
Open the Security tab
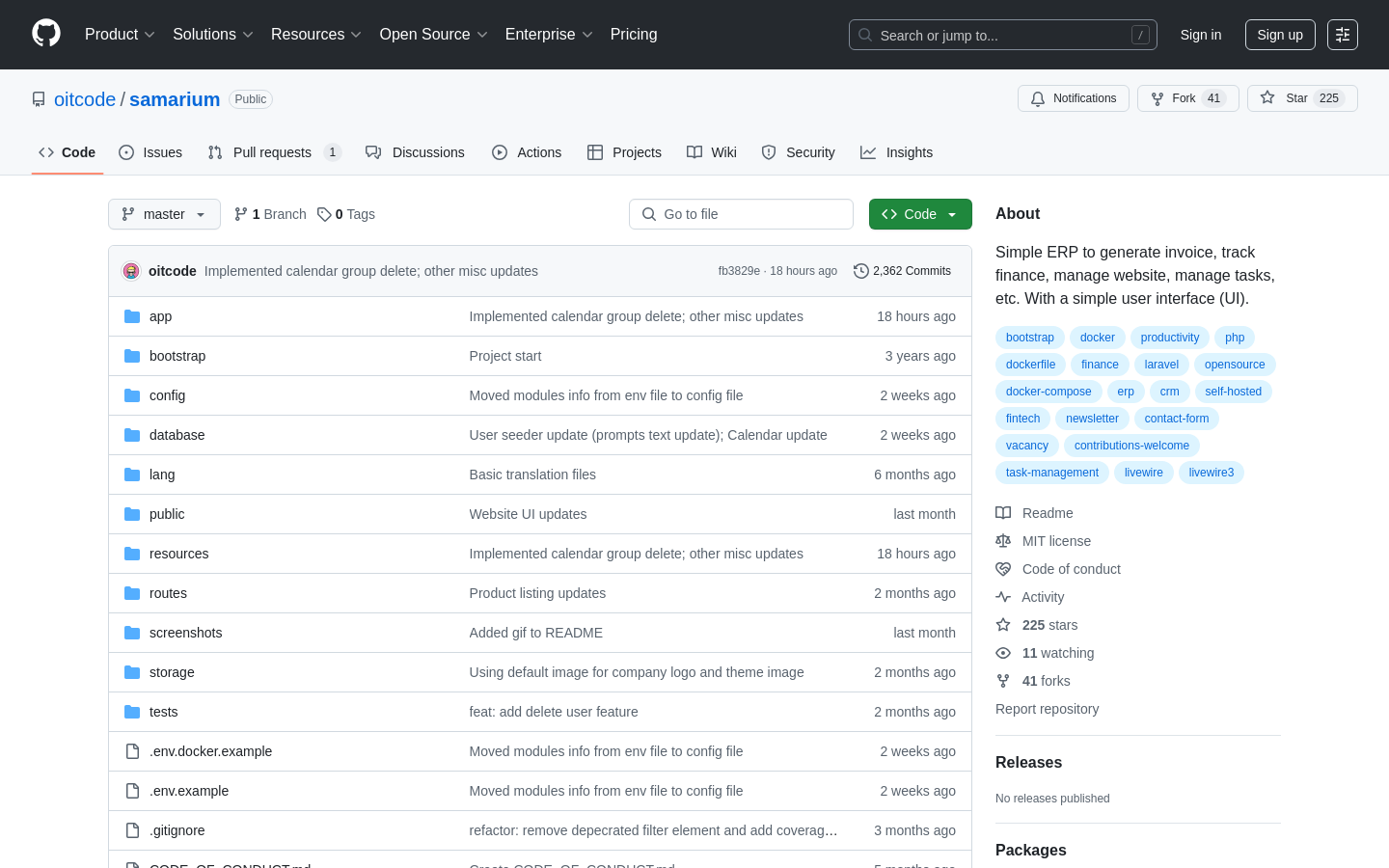(798, 152)
